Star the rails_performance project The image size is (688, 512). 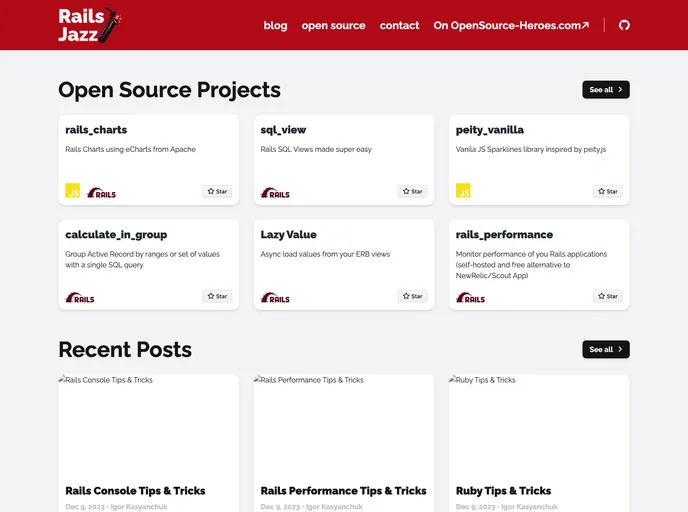tap(608, 296)
